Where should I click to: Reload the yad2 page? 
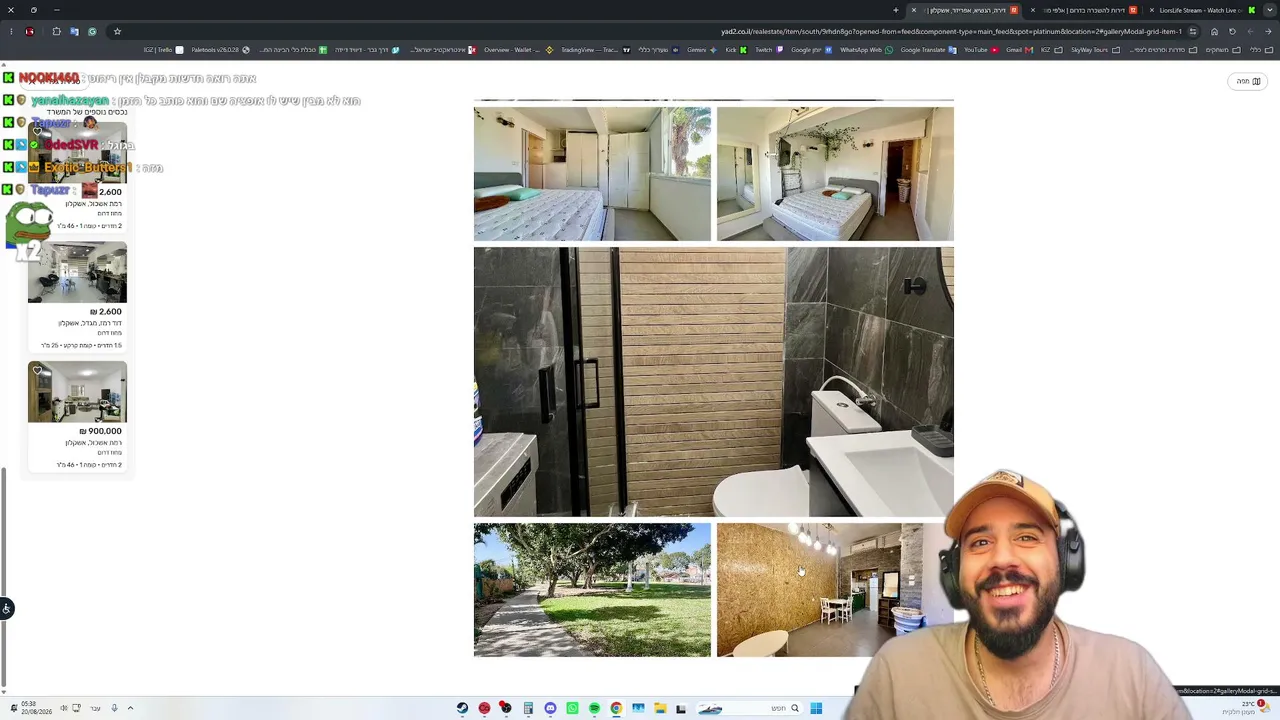coord(1232,31)
